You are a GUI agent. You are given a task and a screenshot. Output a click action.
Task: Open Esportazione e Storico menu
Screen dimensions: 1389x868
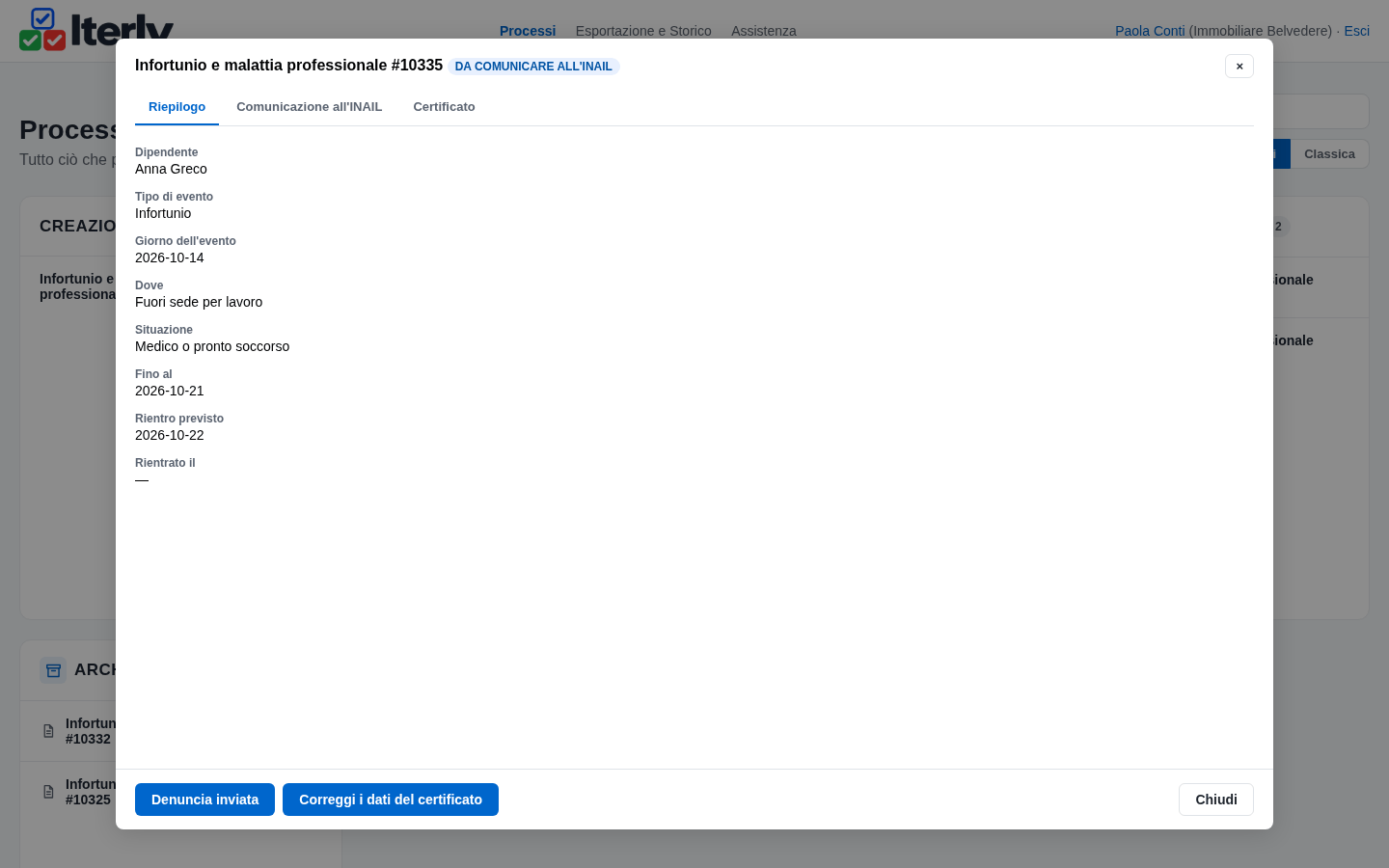643,31
